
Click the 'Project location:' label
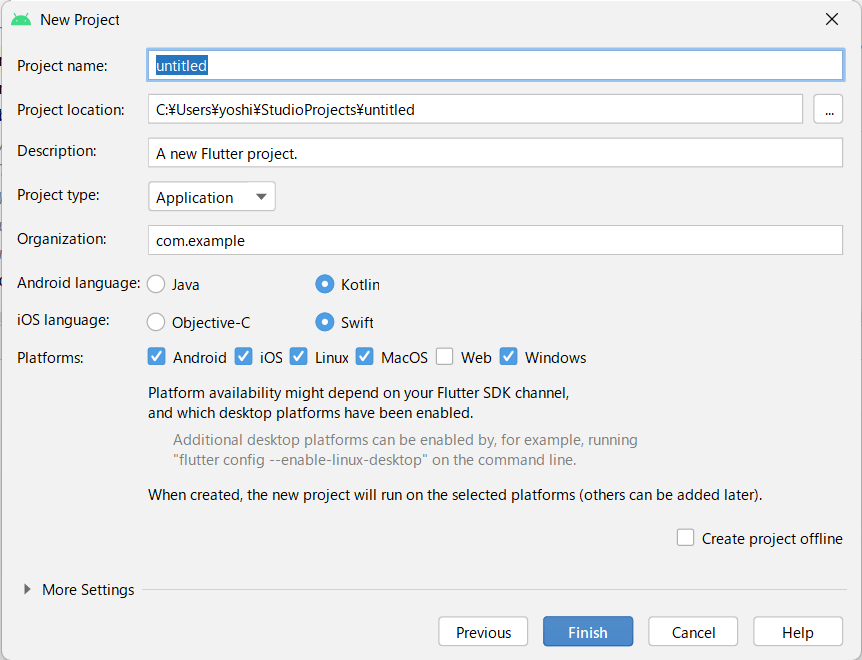tap(71, 110)
